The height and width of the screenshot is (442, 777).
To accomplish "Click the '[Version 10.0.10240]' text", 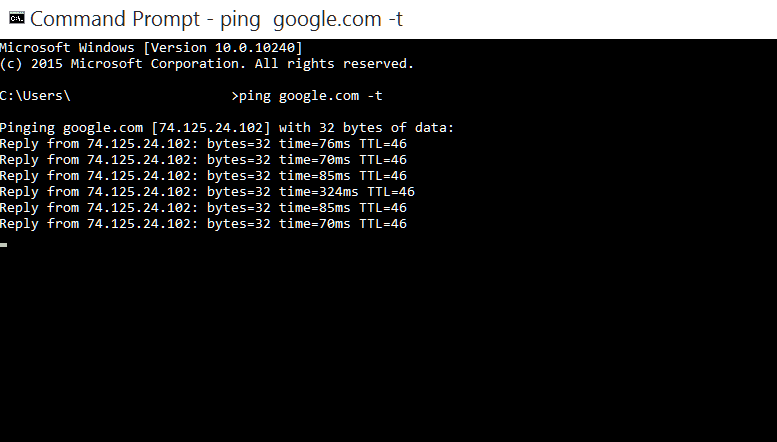I will point(222,48).
